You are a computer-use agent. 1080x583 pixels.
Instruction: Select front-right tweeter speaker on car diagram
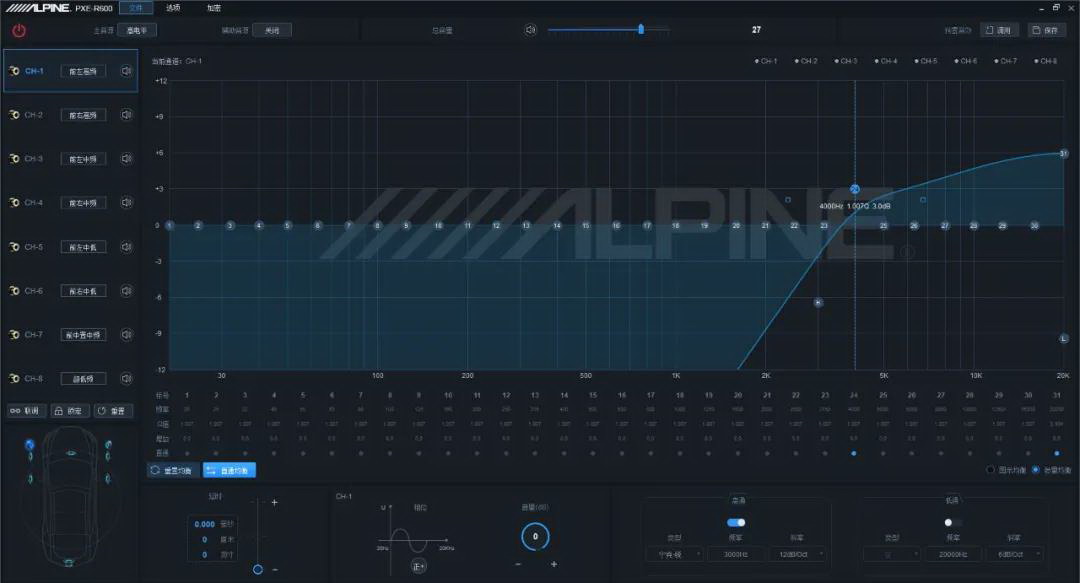pos(108,445)
